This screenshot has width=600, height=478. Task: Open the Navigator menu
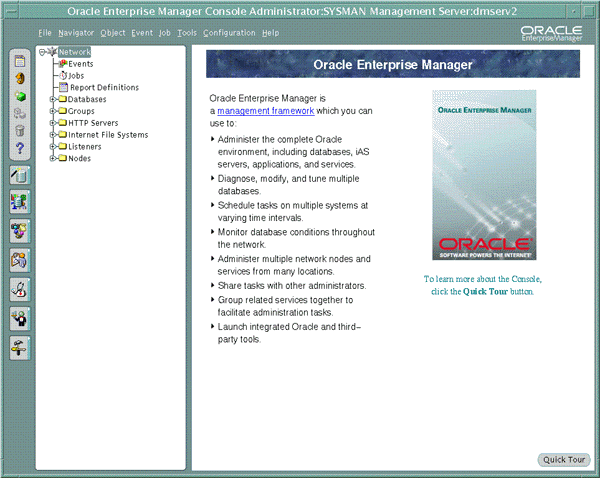(x=76, y=33)
